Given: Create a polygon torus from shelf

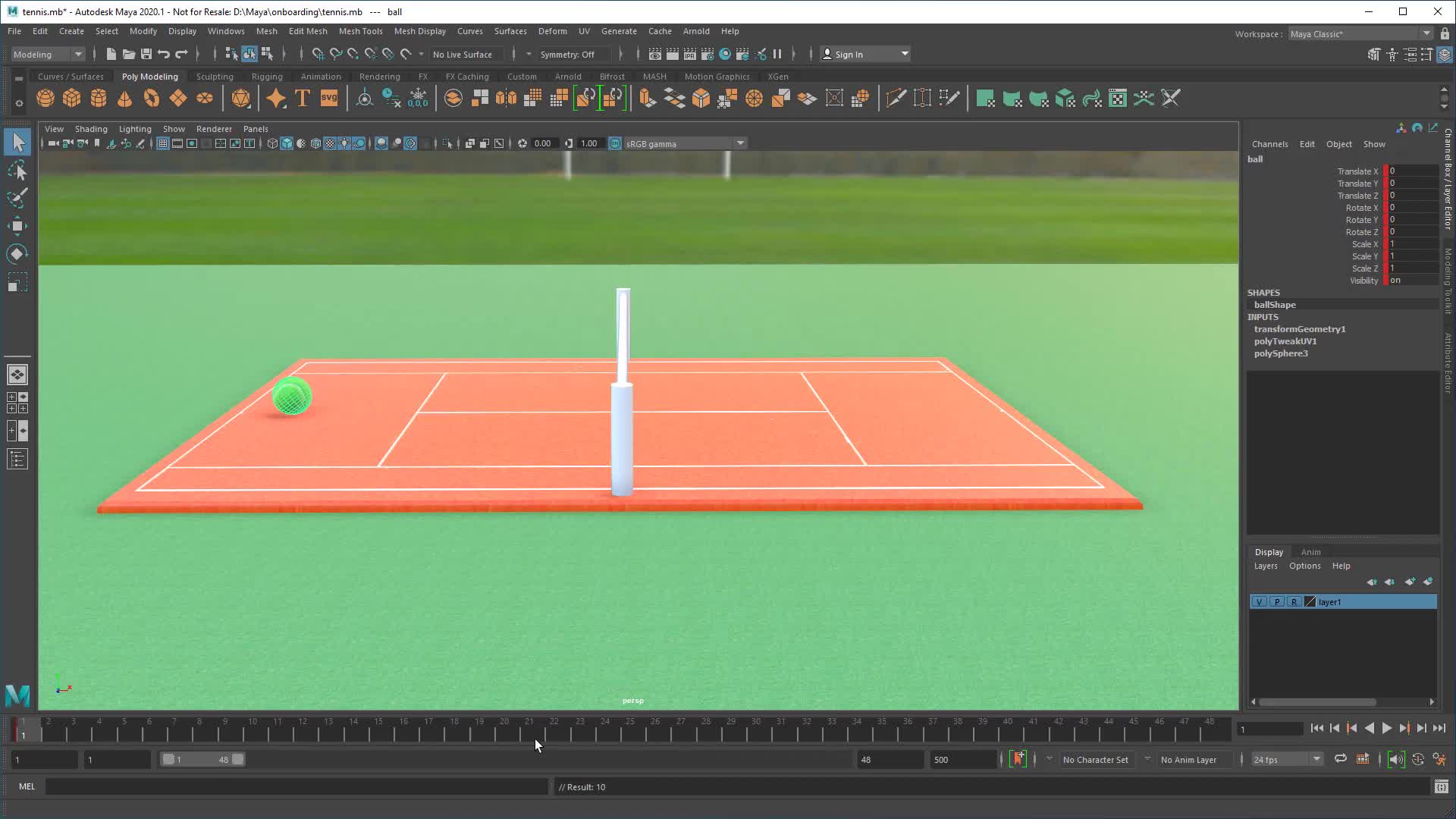Looking at the screenshot, I should pos(152,99).
